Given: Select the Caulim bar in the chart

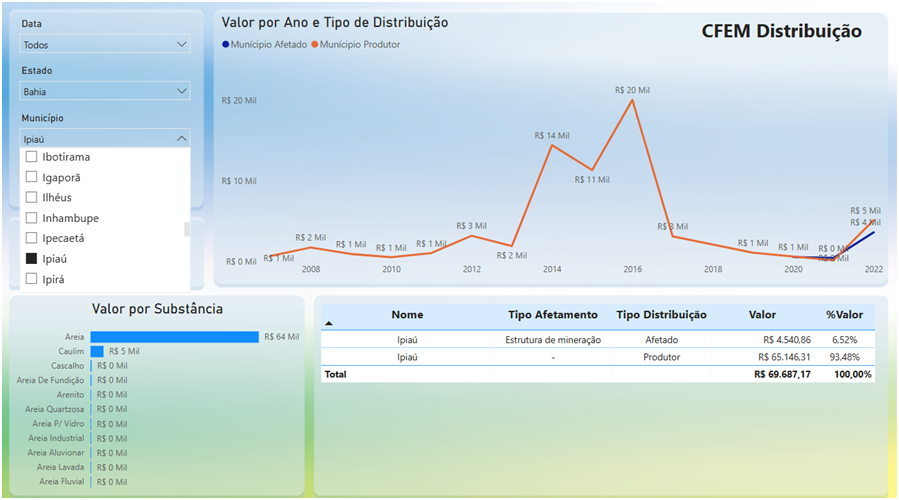Looking at the screenshot, I should [97, 352].
